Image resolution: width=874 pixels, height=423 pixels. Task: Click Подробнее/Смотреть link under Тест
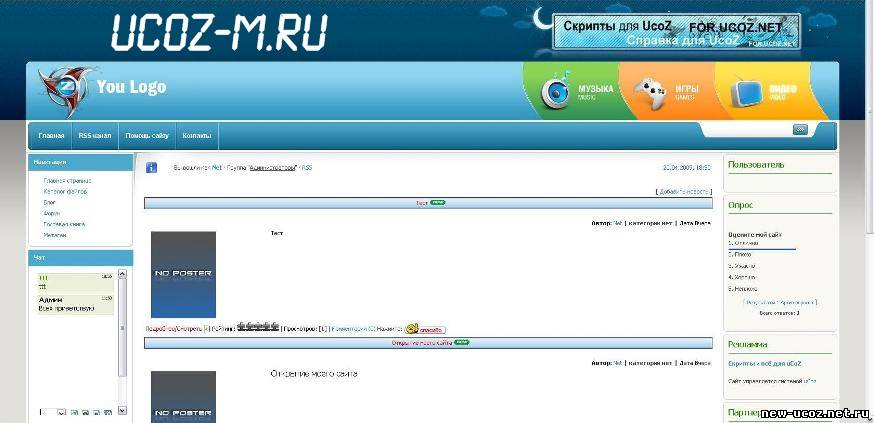coord(174,329)
